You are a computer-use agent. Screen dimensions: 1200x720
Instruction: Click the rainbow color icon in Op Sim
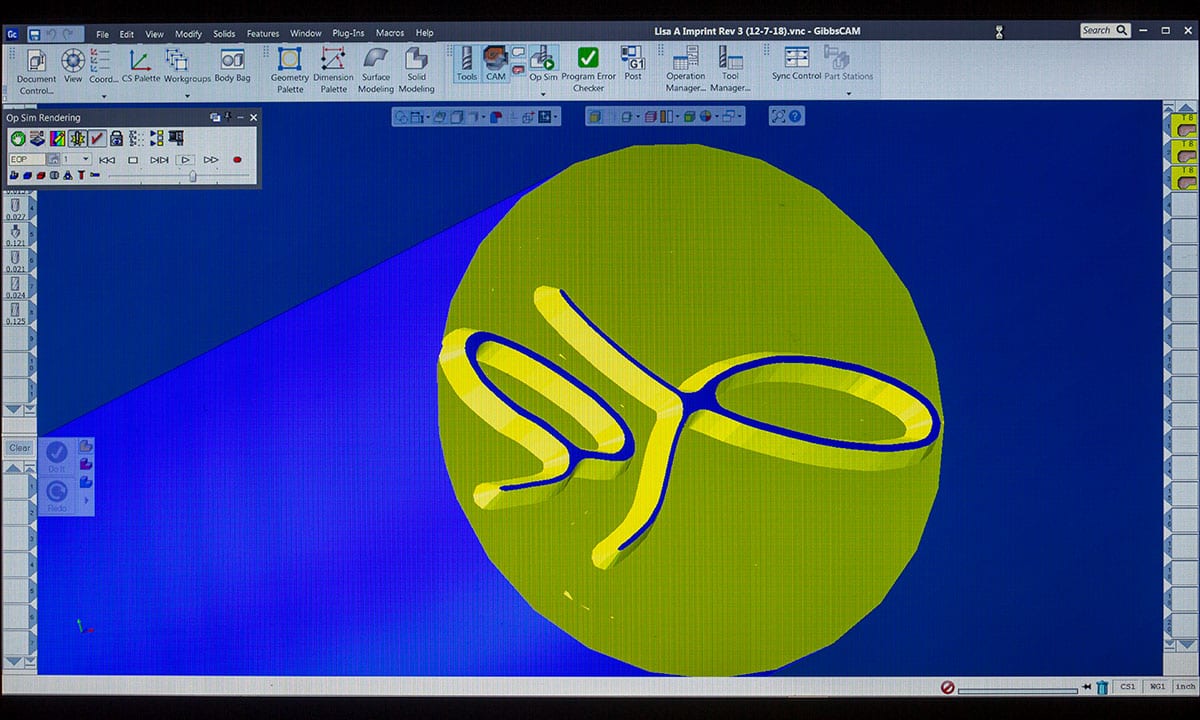point(58,138)
